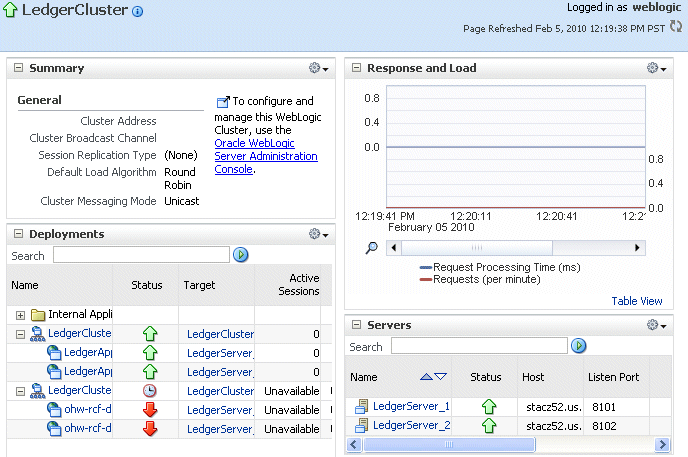Screen dimensions: 688x457
Task: Click the chart time scroller left arrow
Action: pos(394,248)
